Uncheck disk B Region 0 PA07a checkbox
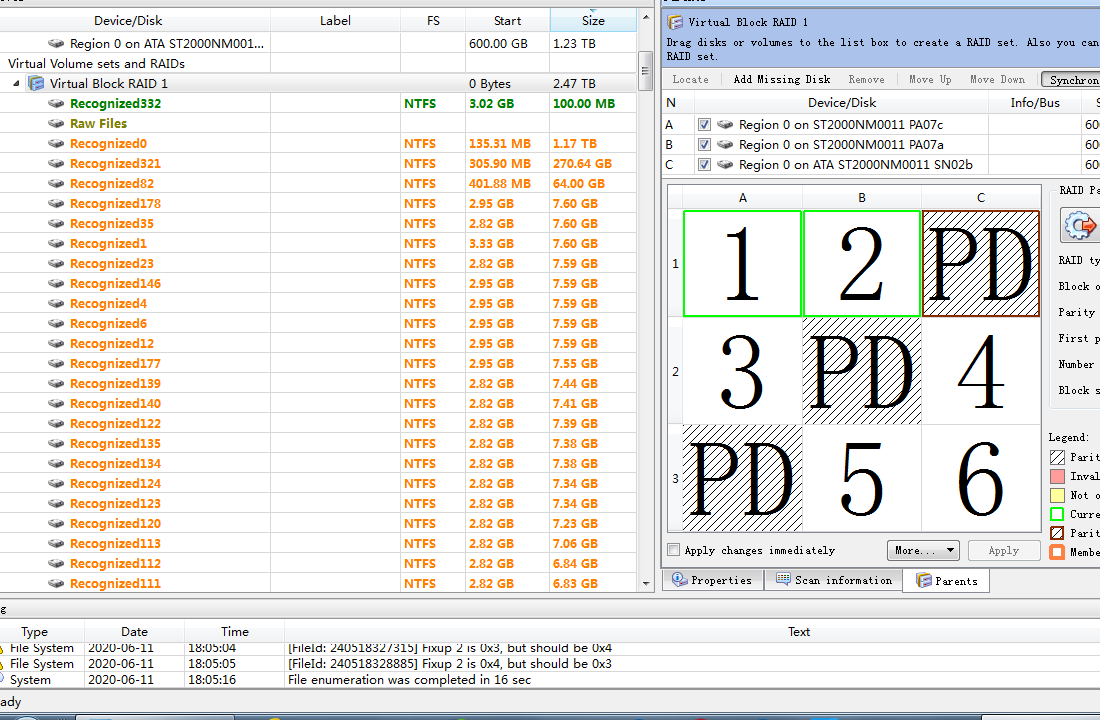Image resolution: width=1100 pixels, height=720 pixels. (x=704, y=145)
